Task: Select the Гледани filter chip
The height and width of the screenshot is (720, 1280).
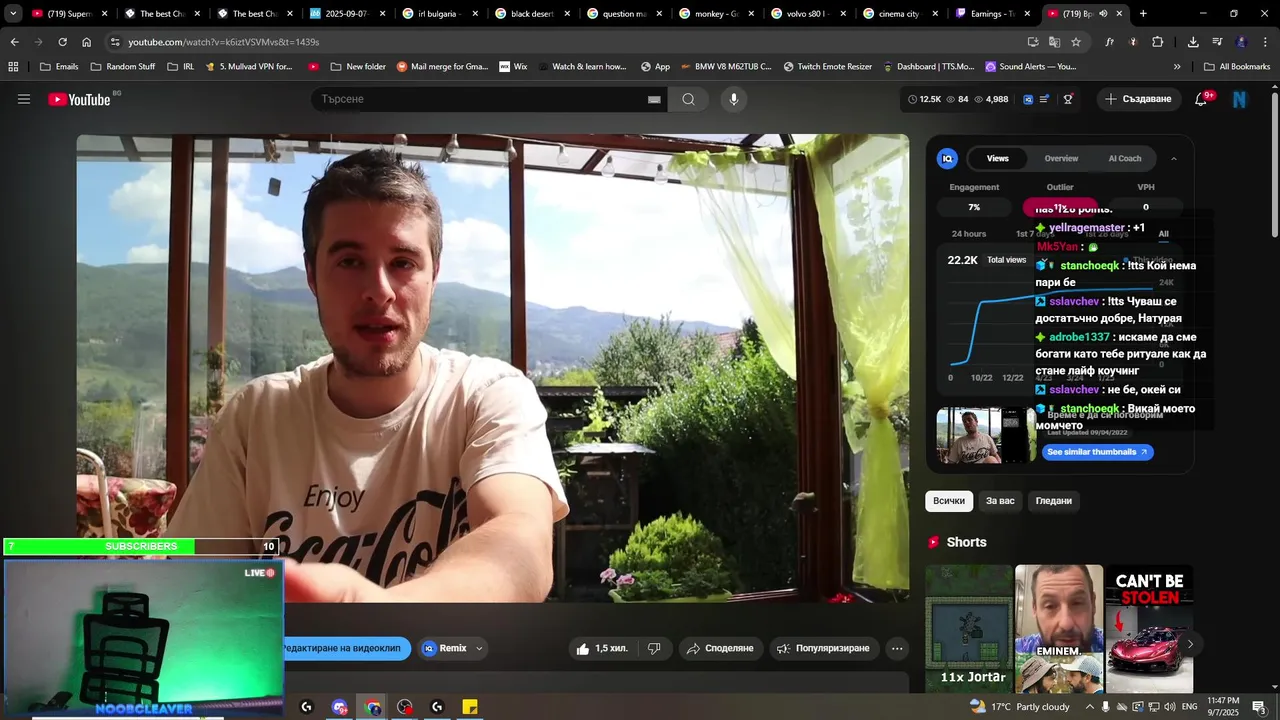Action: [x=1054, y=501]
